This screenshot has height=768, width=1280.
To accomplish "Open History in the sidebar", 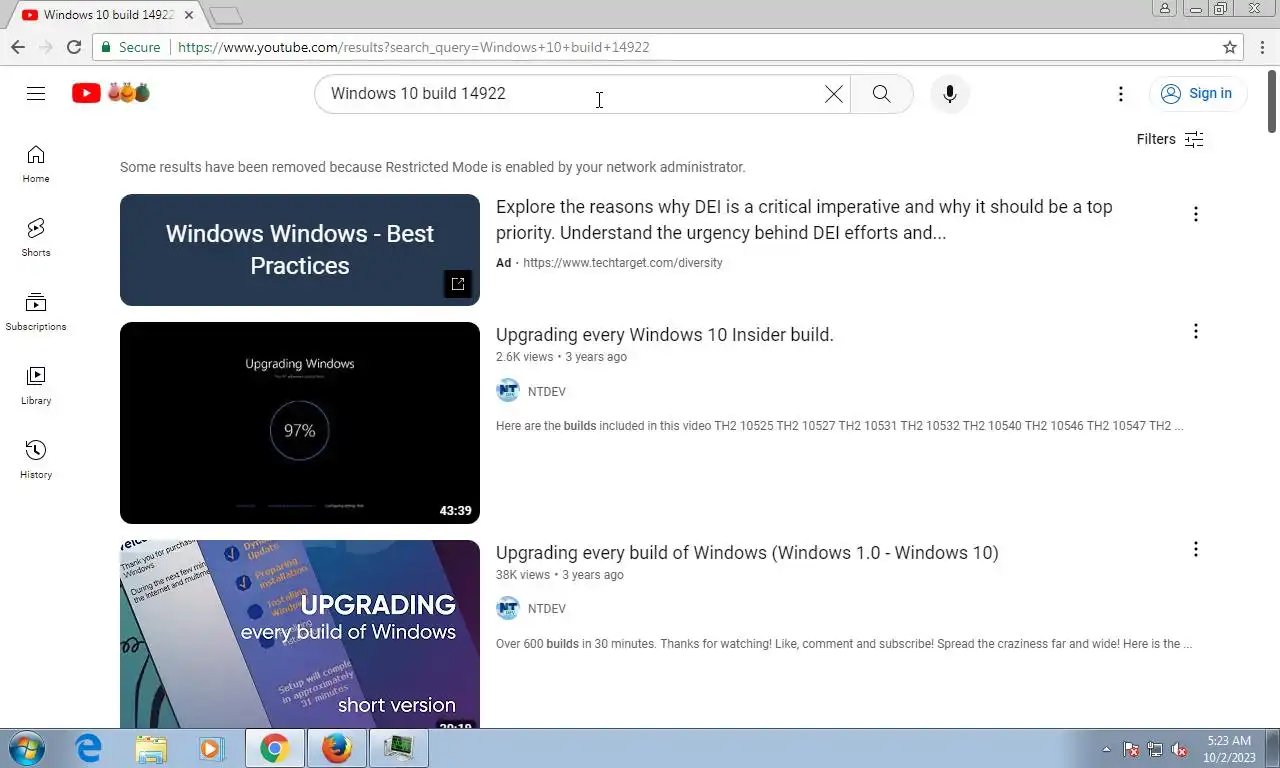I will [x=36, y=460].
